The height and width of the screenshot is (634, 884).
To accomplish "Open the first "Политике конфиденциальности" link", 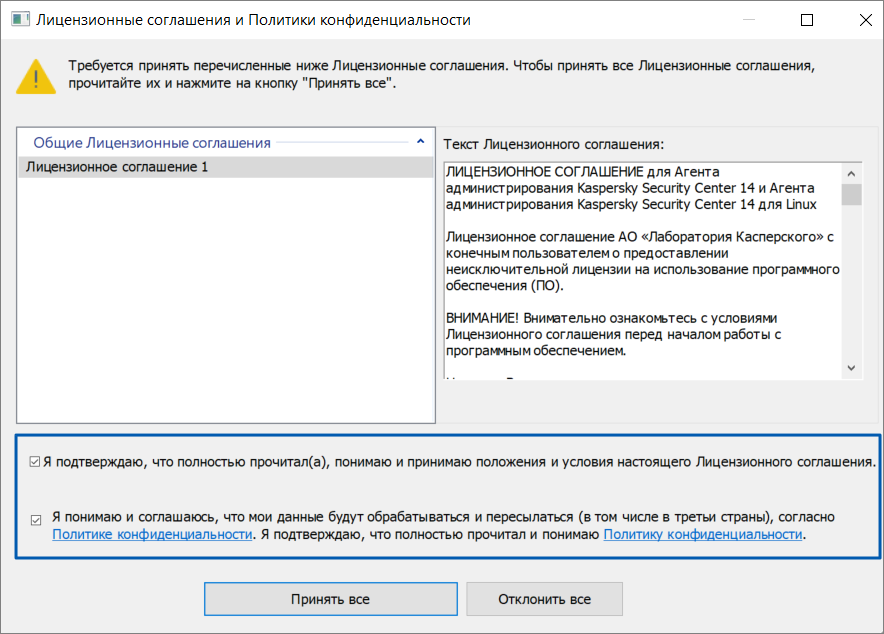I will click(x=152, y=534).
